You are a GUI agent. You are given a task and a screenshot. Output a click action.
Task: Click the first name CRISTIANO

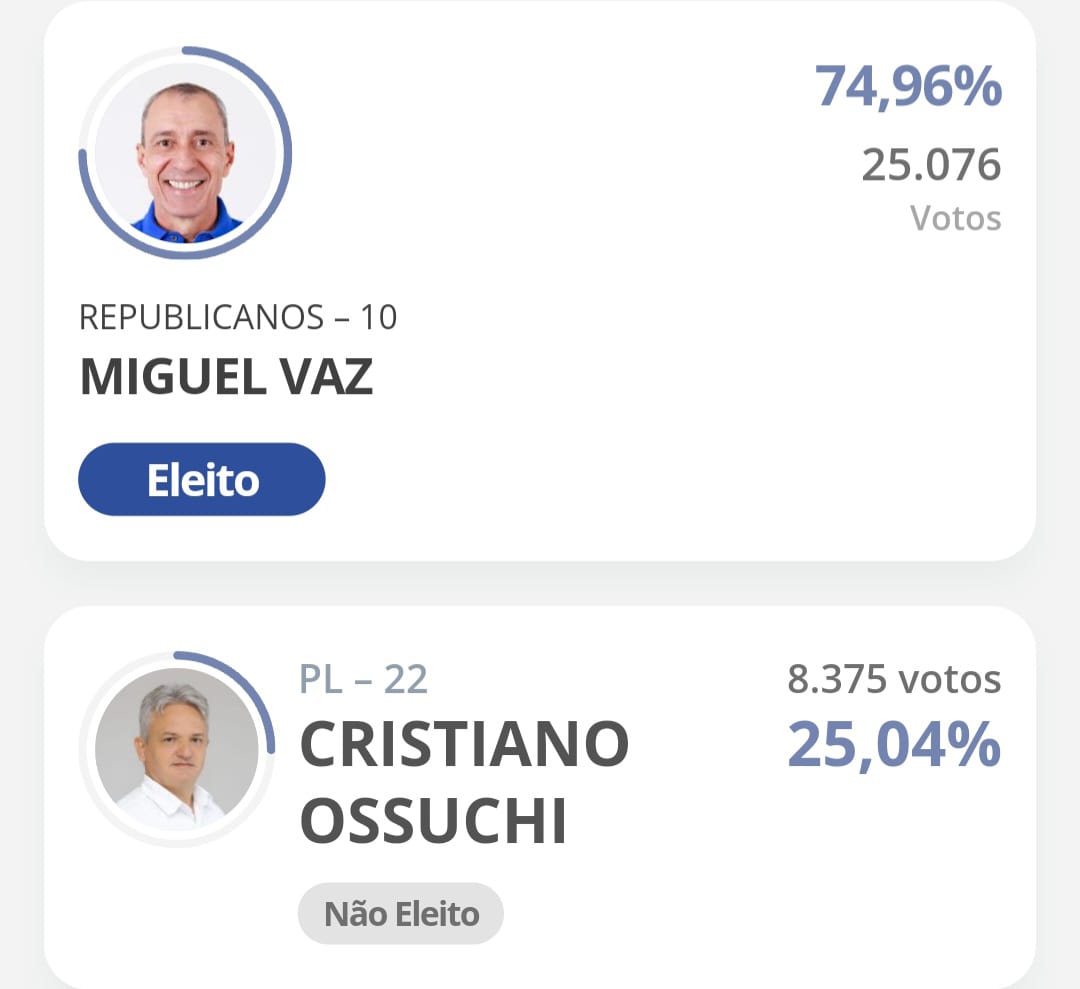[x=464, y=745]
